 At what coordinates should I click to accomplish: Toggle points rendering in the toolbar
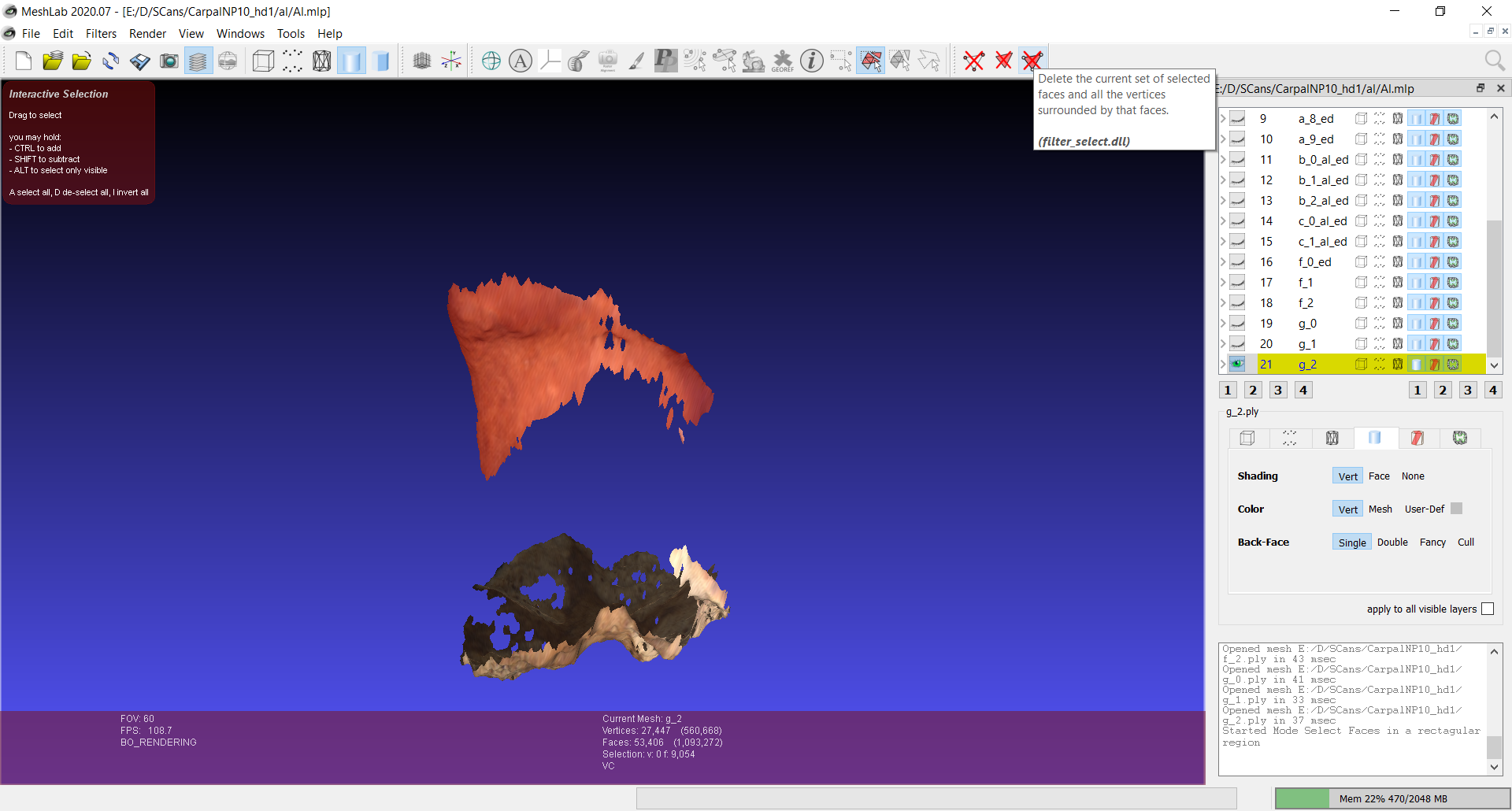coord(292,61)
